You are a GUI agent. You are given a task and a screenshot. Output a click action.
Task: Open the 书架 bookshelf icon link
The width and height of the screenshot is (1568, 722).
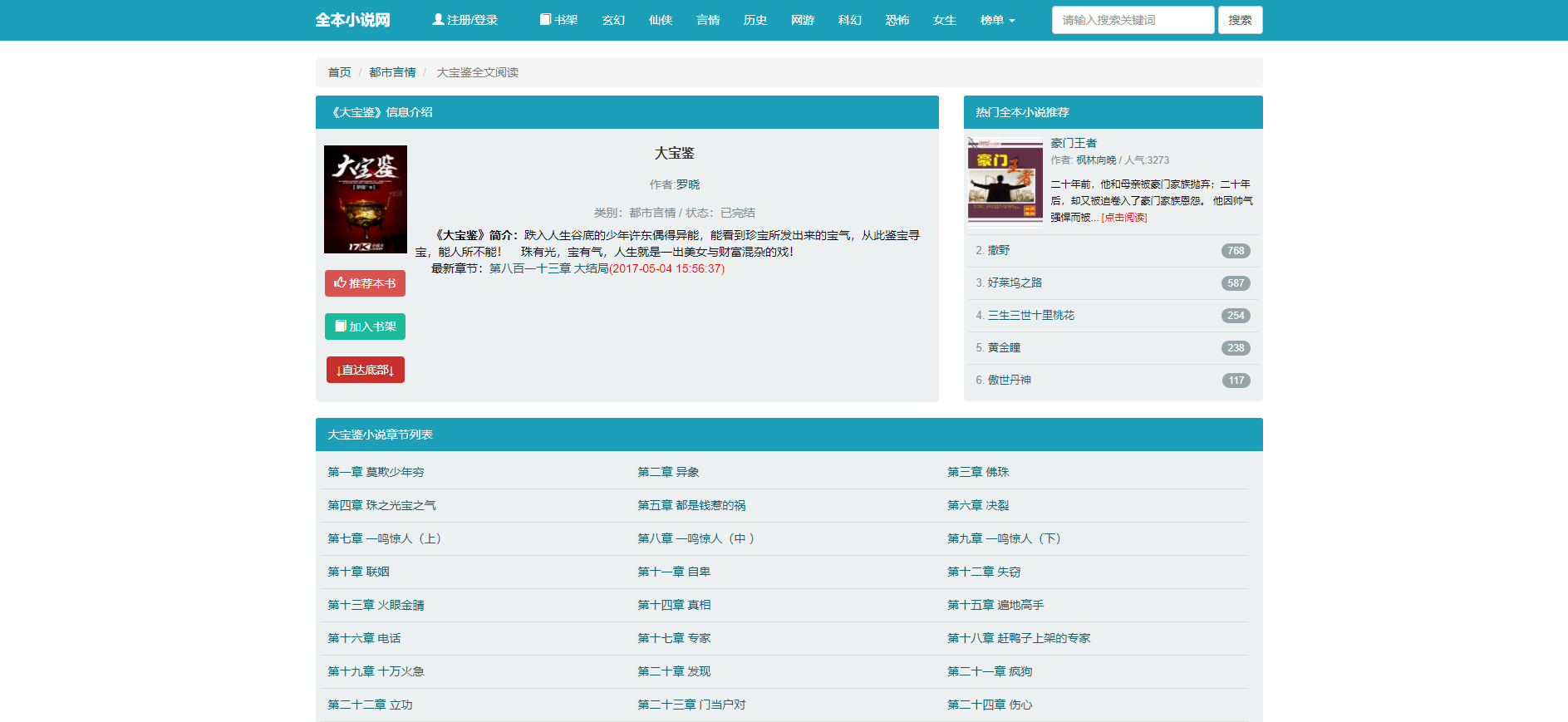(x=558, y=20)
